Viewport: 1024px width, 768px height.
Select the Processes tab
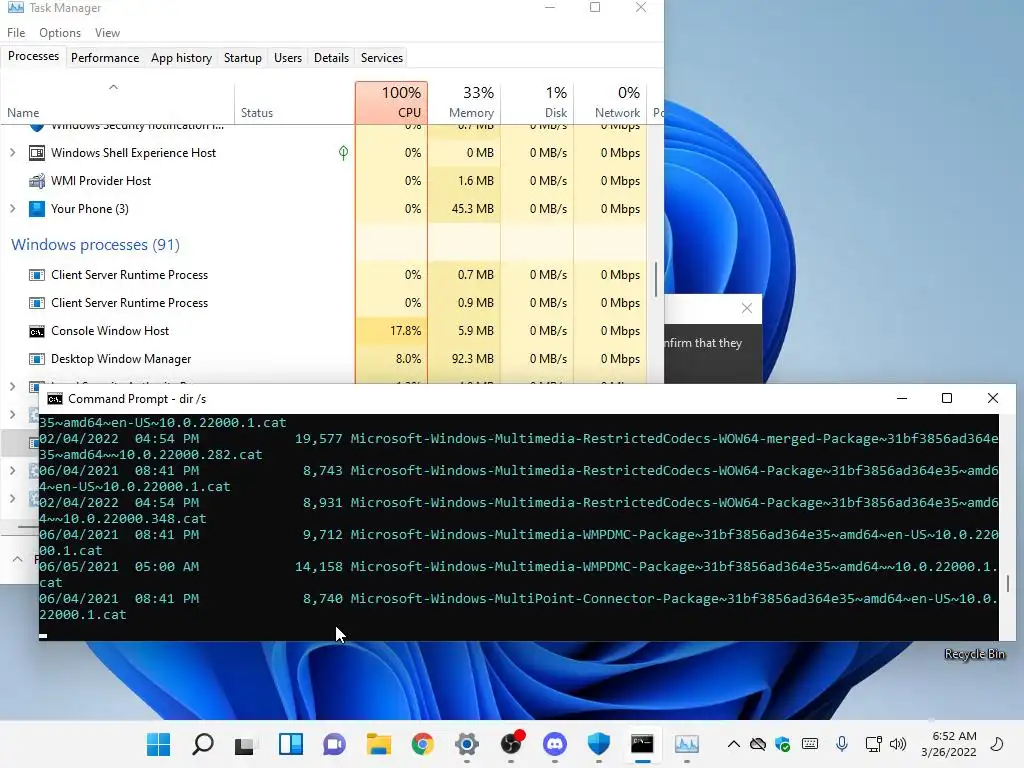33,56
